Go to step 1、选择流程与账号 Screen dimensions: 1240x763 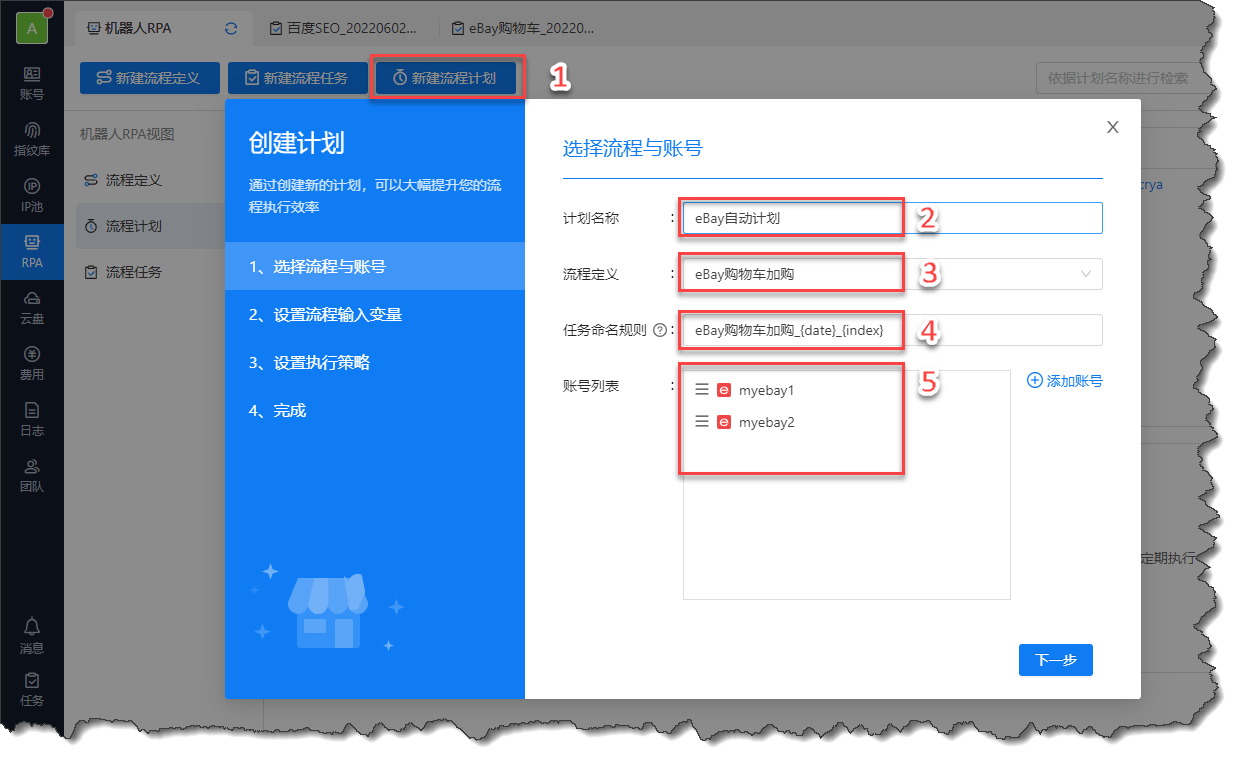click(375, 266)
